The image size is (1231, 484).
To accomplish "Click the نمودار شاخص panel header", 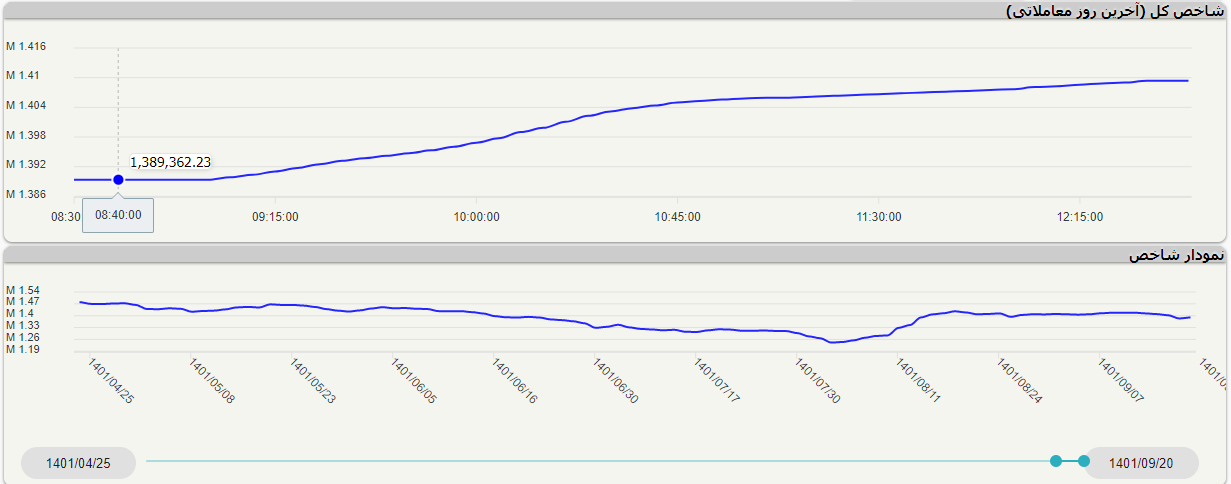I will 1175,256.
